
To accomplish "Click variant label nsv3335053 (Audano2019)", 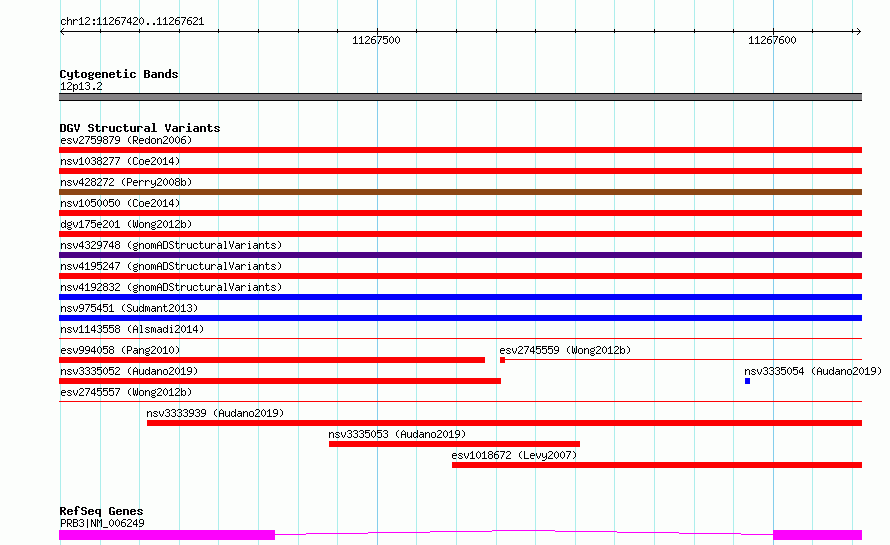I will click(397, 434).
